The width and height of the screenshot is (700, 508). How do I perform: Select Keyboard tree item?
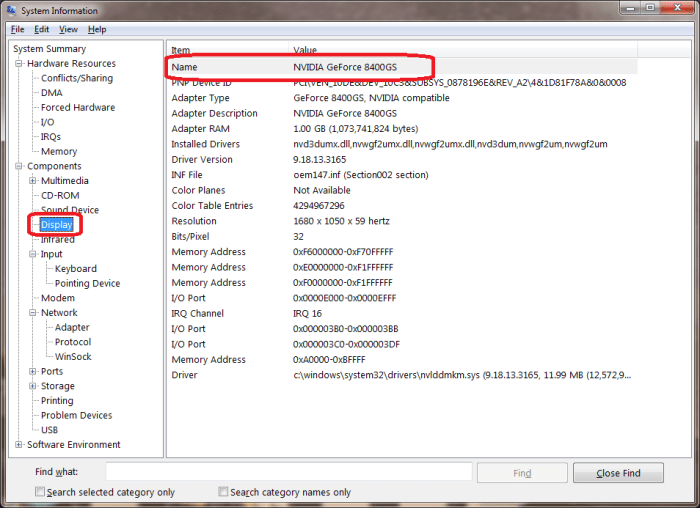pyautogui.click(x=75, y=269)
